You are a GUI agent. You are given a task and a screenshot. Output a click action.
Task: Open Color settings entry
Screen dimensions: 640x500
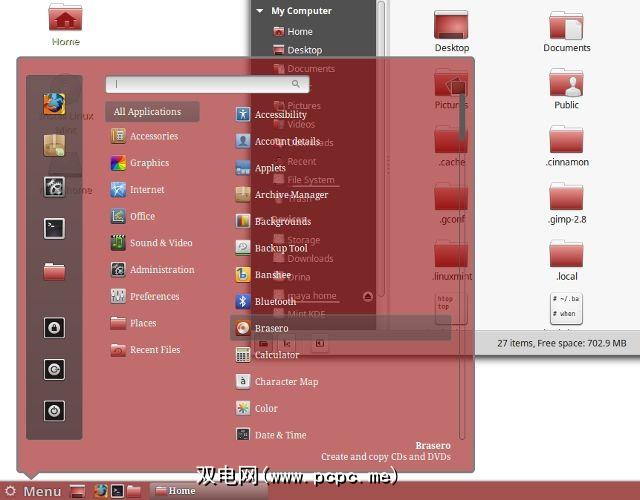point(257,408)
